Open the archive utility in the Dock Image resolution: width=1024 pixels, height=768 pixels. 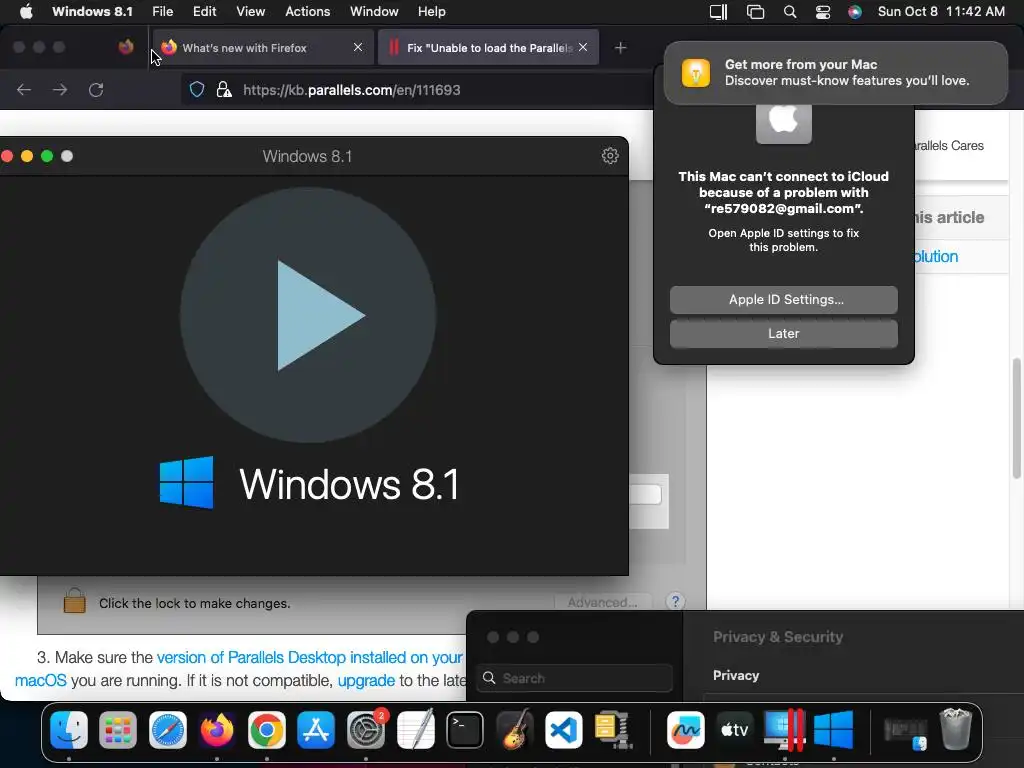tap(613, 729)
